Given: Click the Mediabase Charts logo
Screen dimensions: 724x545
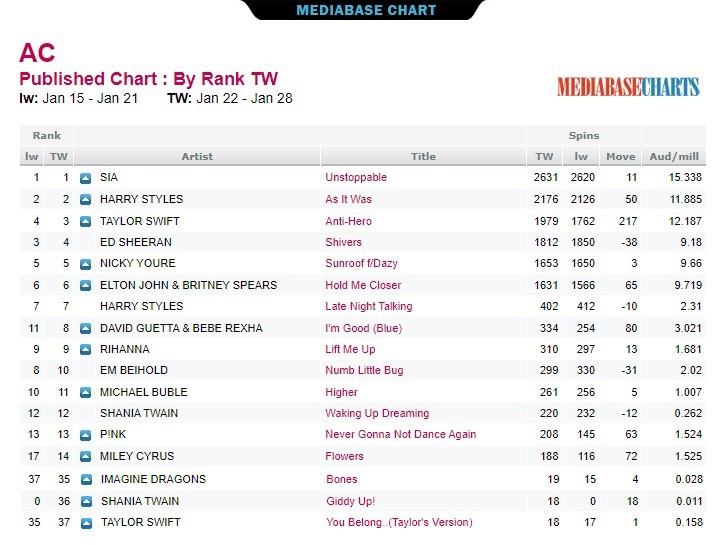Looking at the screenshot, I should tap(628, 87).
